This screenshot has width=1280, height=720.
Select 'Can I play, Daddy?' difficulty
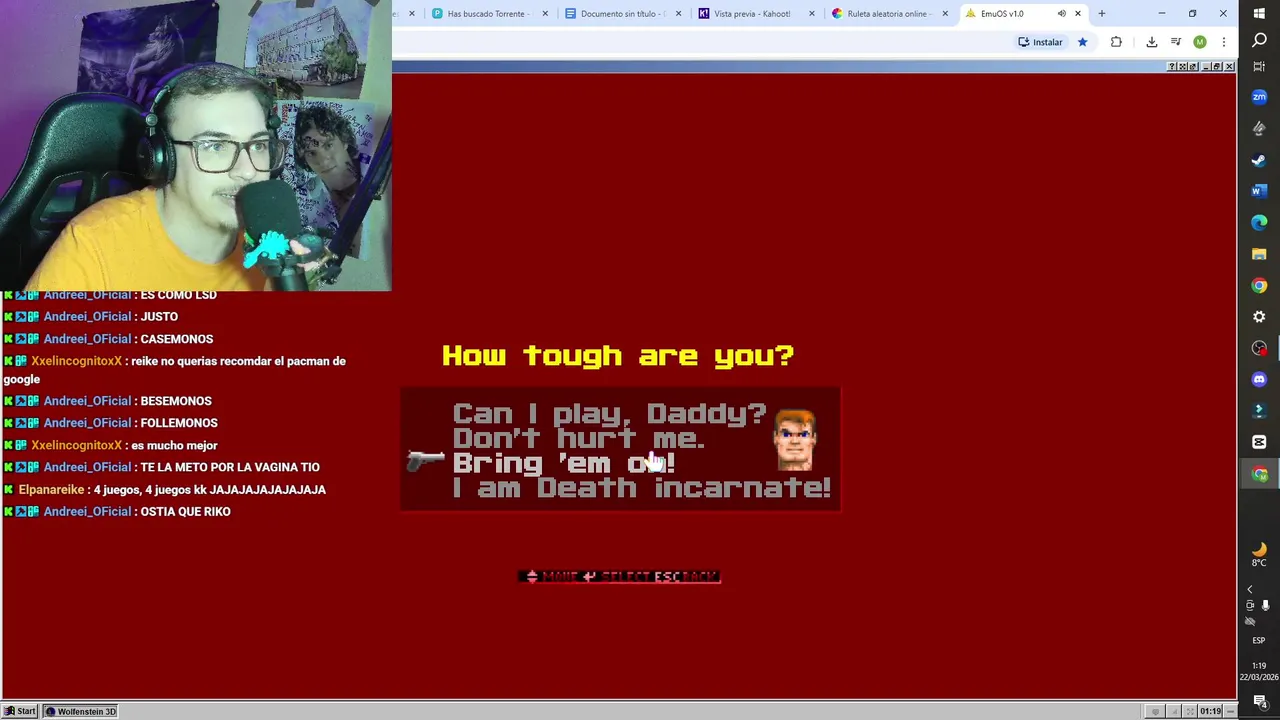(609, 414)
